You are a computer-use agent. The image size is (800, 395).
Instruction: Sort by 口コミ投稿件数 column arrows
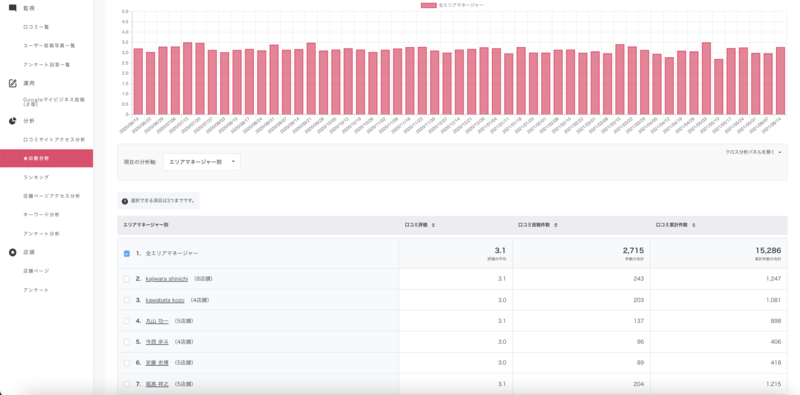tap(556, 225)
